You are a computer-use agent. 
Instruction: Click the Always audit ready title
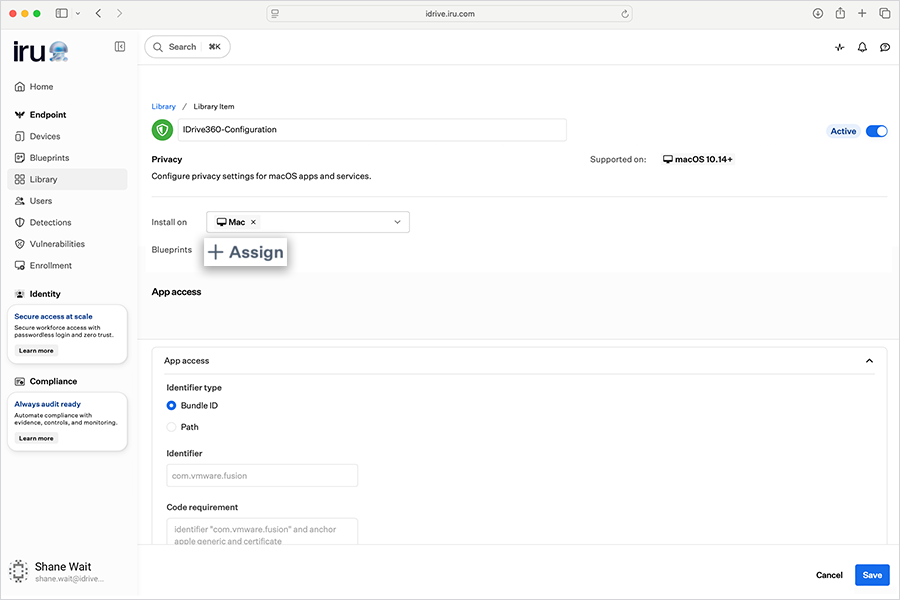(48, 405)
